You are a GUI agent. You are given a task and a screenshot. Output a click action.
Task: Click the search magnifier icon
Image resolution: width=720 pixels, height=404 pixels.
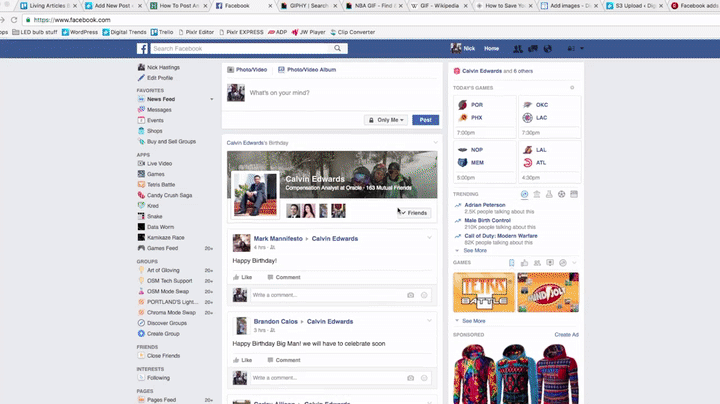[338, 48]
